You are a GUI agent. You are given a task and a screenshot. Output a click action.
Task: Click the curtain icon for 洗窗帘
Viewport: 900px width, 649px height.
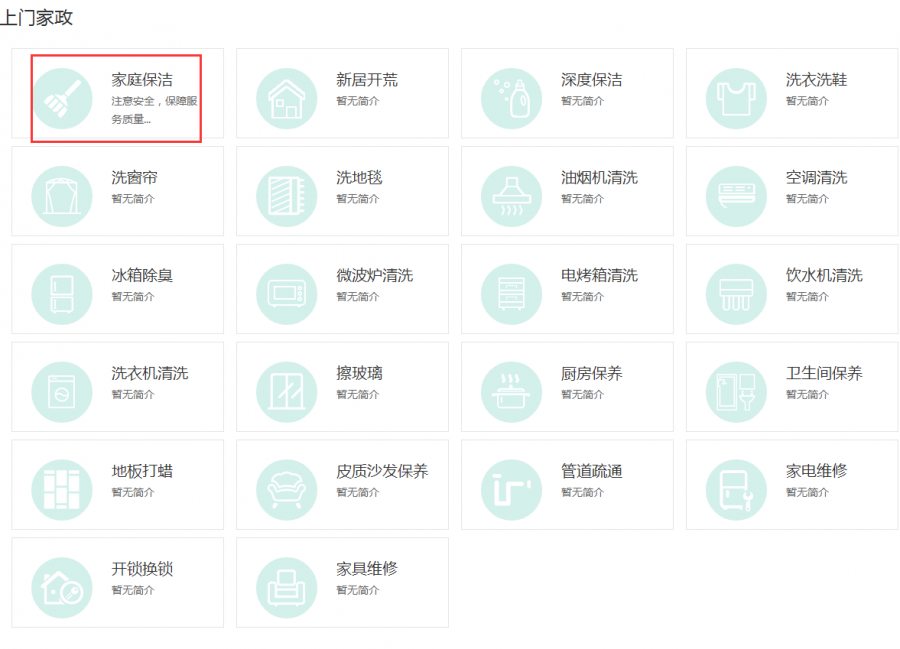click(62, 197)
